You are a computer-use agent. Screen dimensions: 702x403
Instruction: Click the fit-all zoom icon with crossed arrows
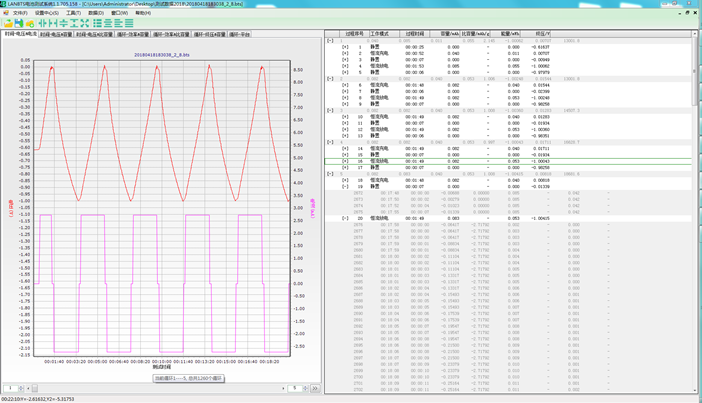84,23
